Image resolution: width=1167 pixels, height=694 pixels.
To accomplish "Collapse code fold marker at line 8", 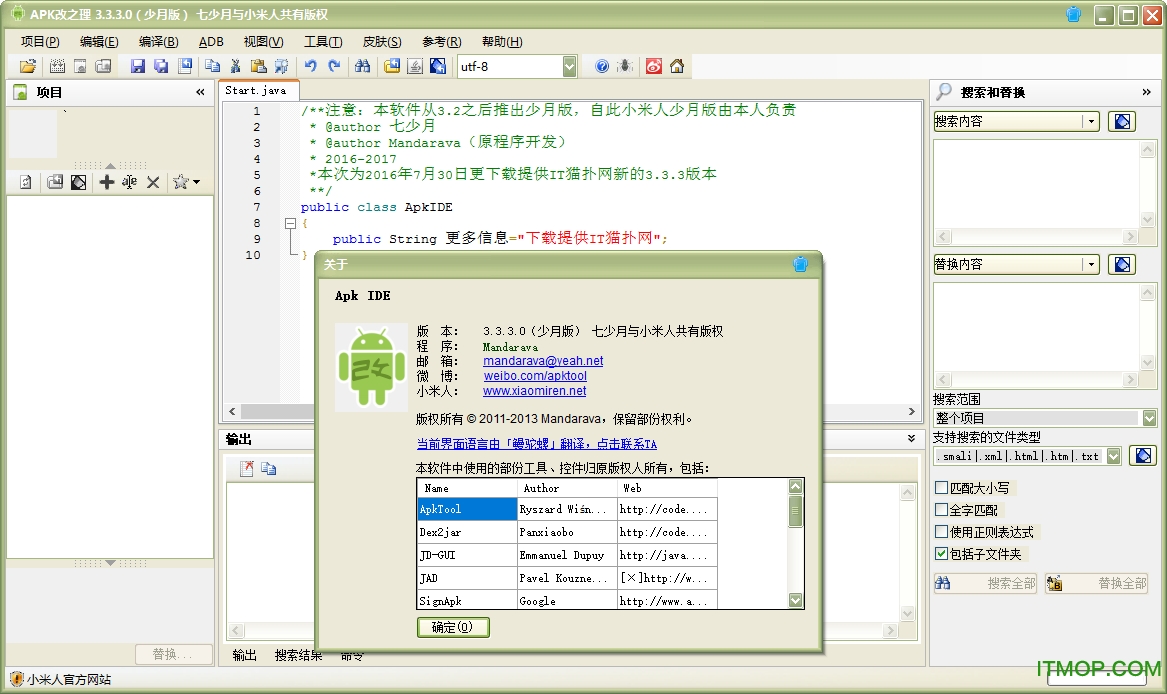I will (290, 223).
